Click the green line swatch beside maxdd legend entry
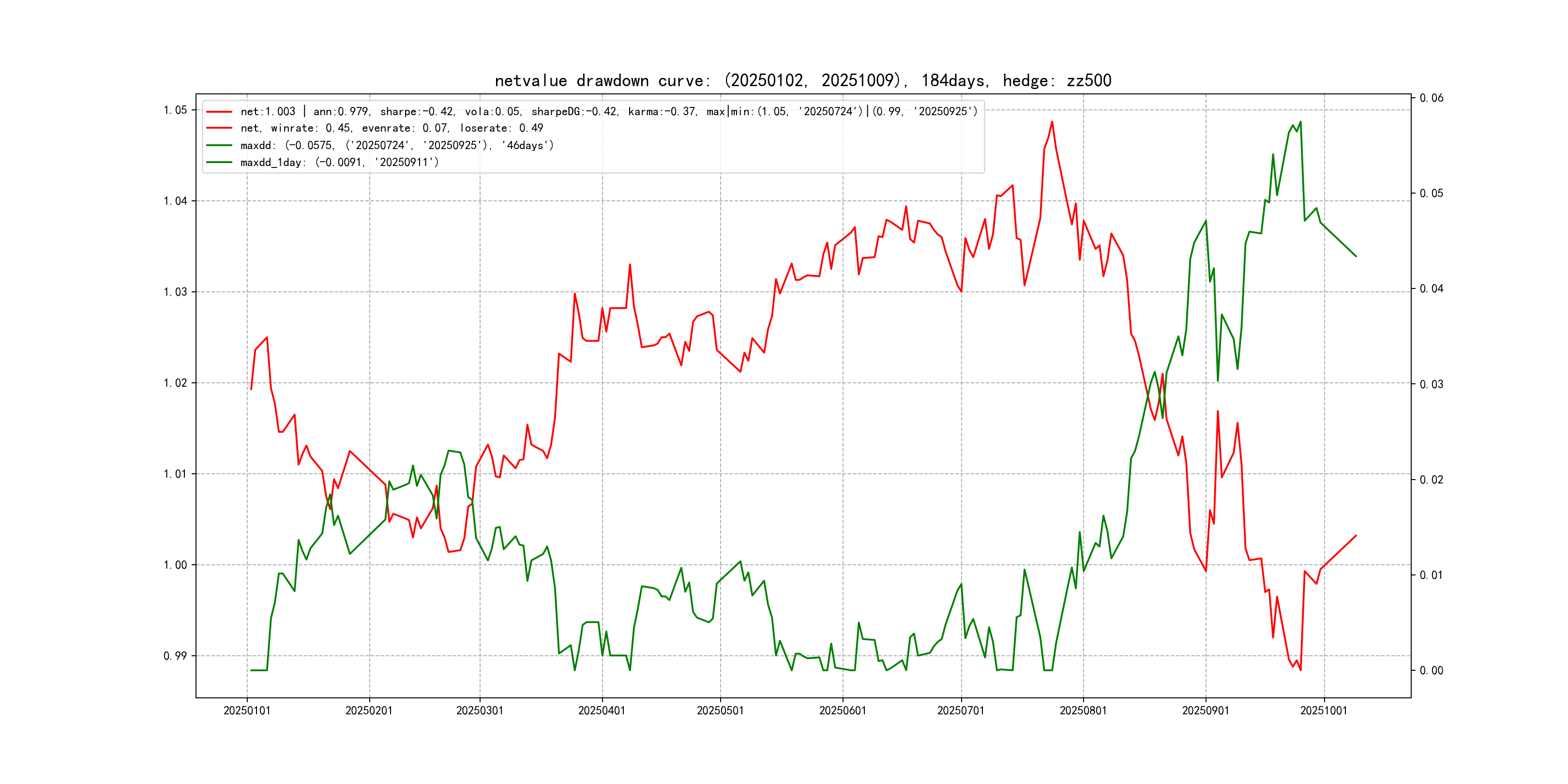Viewport: 1568px width, 784px height. click(219, 146)
